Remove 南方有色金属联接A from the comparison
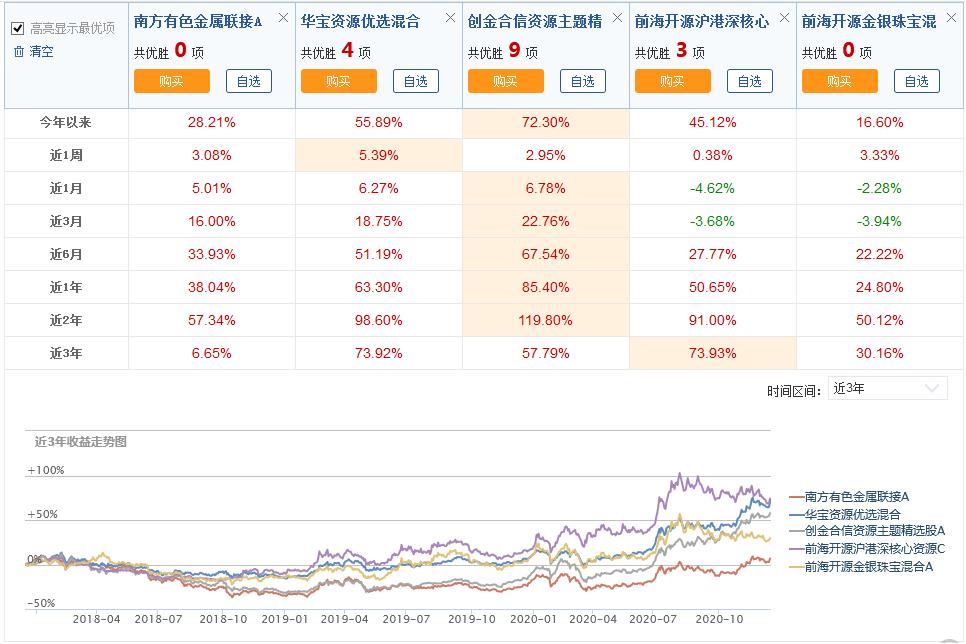Image resolution: width=966 pixels, height=644 pixels. click(x=281, y=18)
